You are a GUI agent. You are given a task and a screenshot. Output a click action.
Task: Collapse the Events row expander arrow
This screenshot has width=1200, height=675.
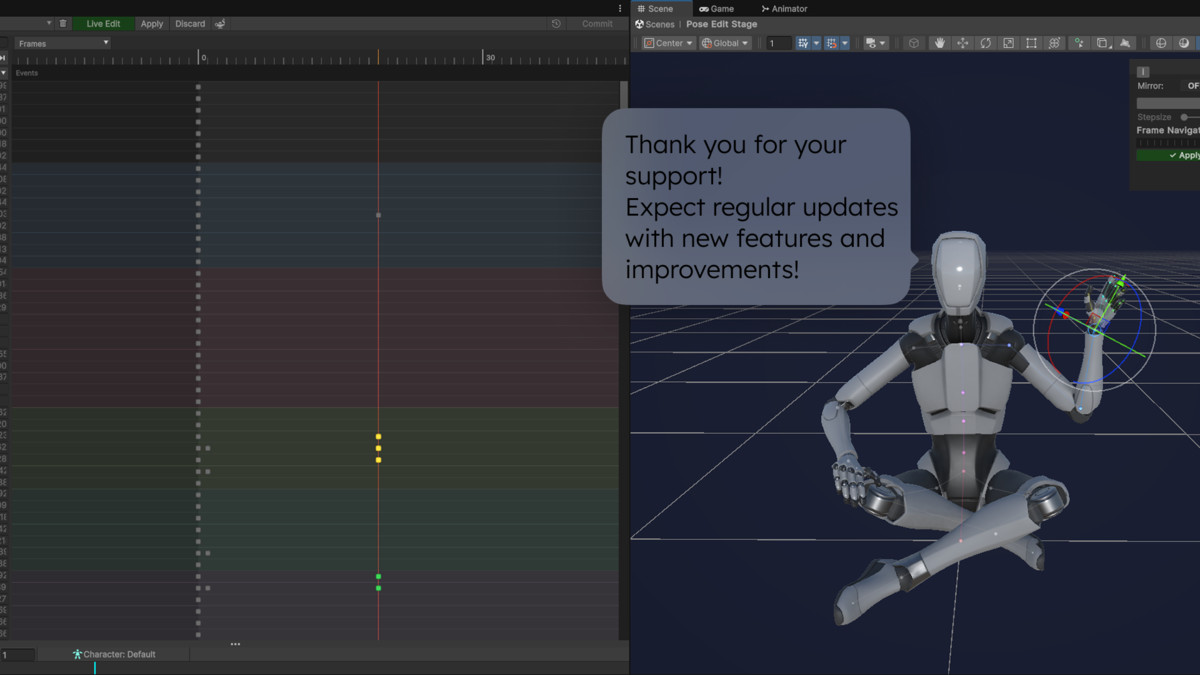pos(4,73)
